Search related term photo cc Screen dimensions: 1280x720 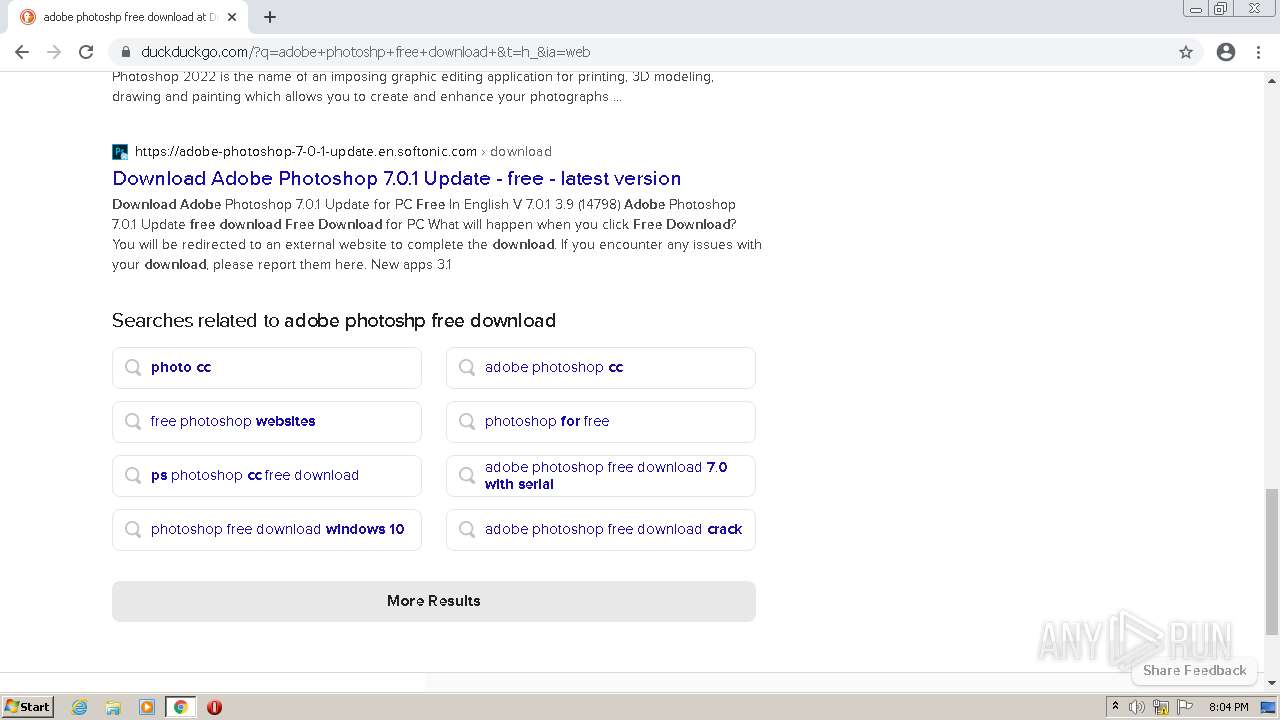tap(267, 368)
